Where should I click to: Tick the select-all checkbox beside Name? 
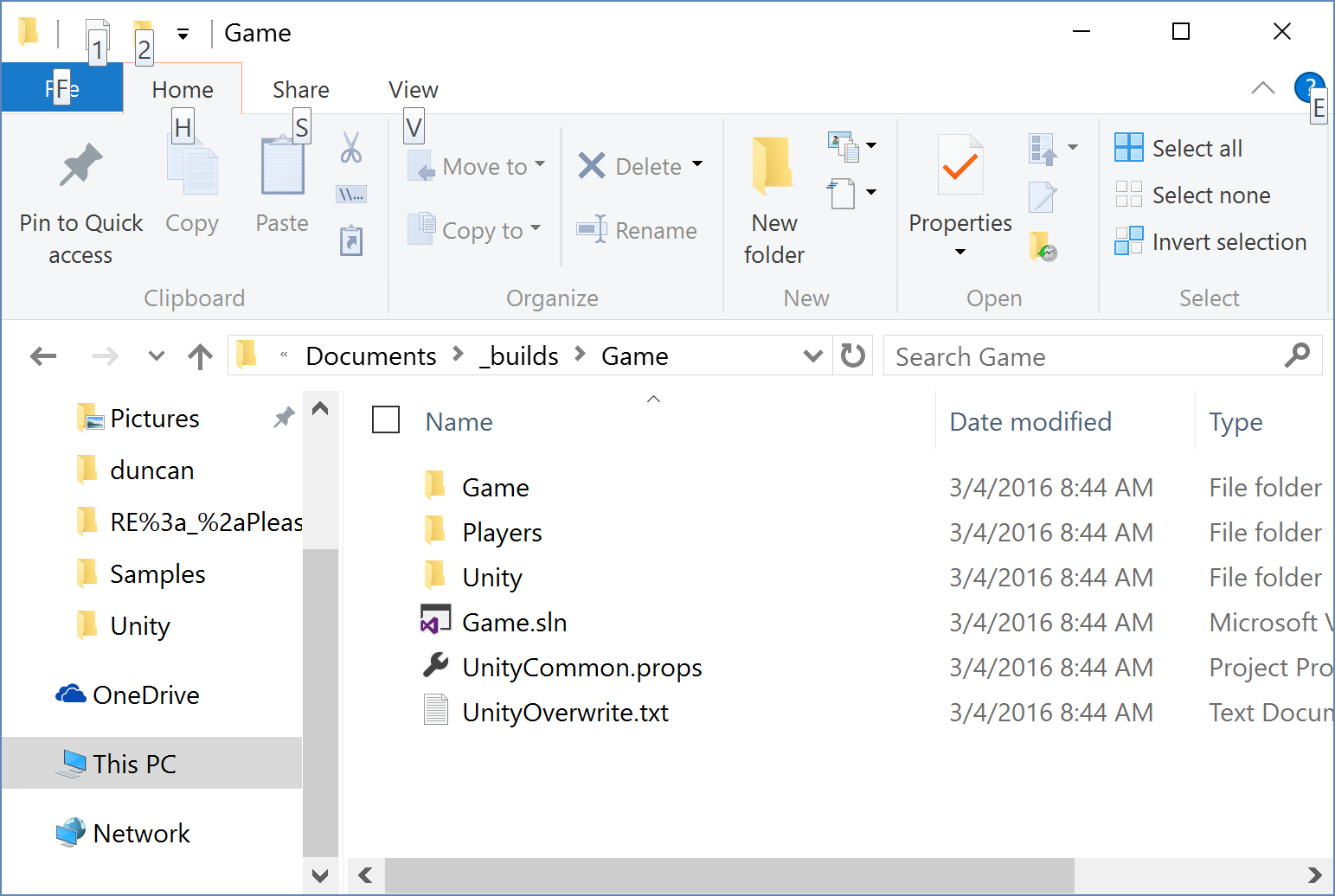point(386,420)
